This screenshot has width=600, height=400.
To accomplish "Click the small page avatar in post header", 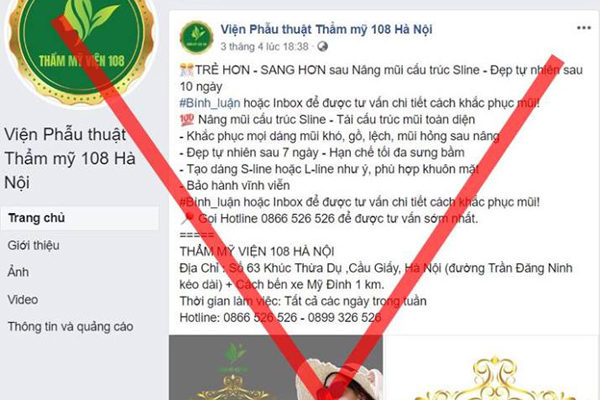I will coord(197,37).
